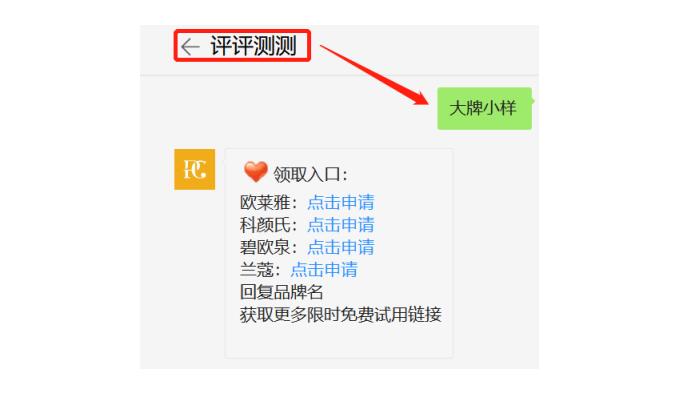
Task: Click the 欧莱雅 brand label
Action: pyautogui.click(x=265, y=202)
